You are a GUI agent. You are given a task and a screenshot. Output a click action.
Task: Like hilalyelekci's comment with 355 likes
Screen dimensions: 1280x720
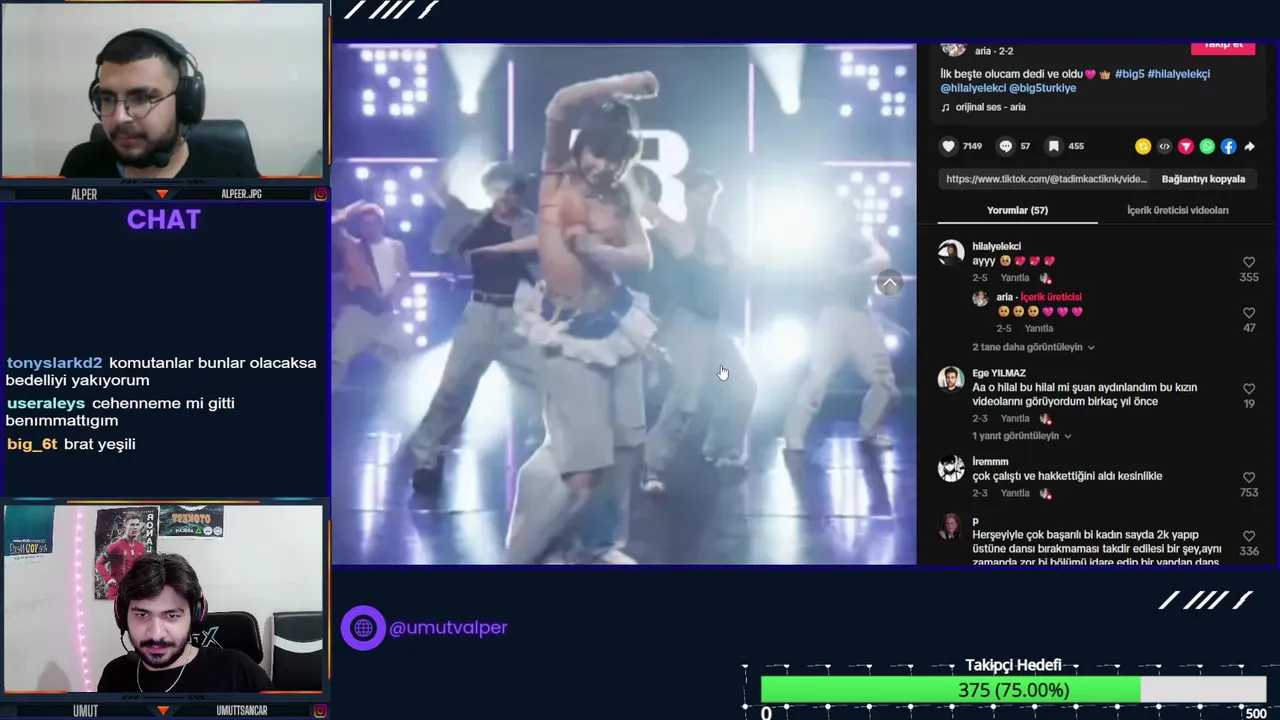pos(1249,262)
